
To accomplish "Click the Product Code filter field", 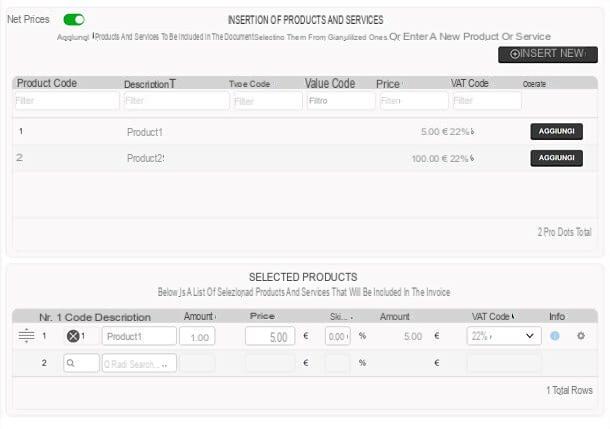I will coord(67,101).
